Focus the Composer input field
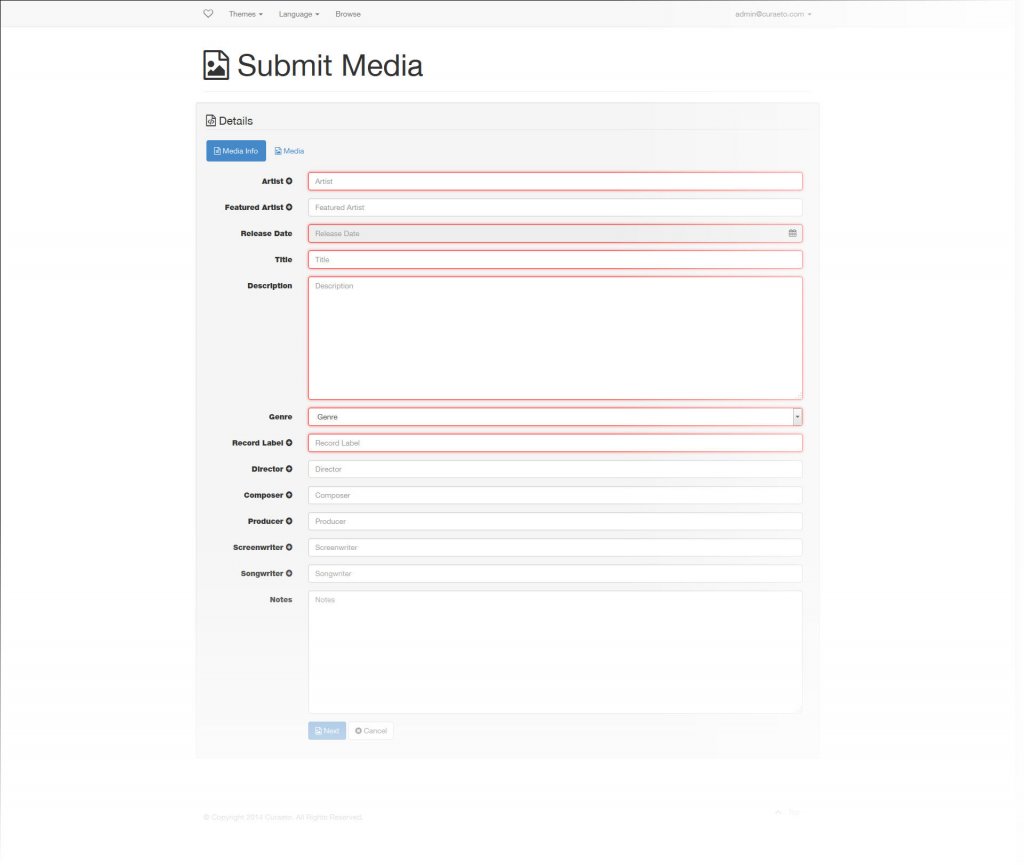1024x865 pixels. pyautogui.click(x=555, y=495)
